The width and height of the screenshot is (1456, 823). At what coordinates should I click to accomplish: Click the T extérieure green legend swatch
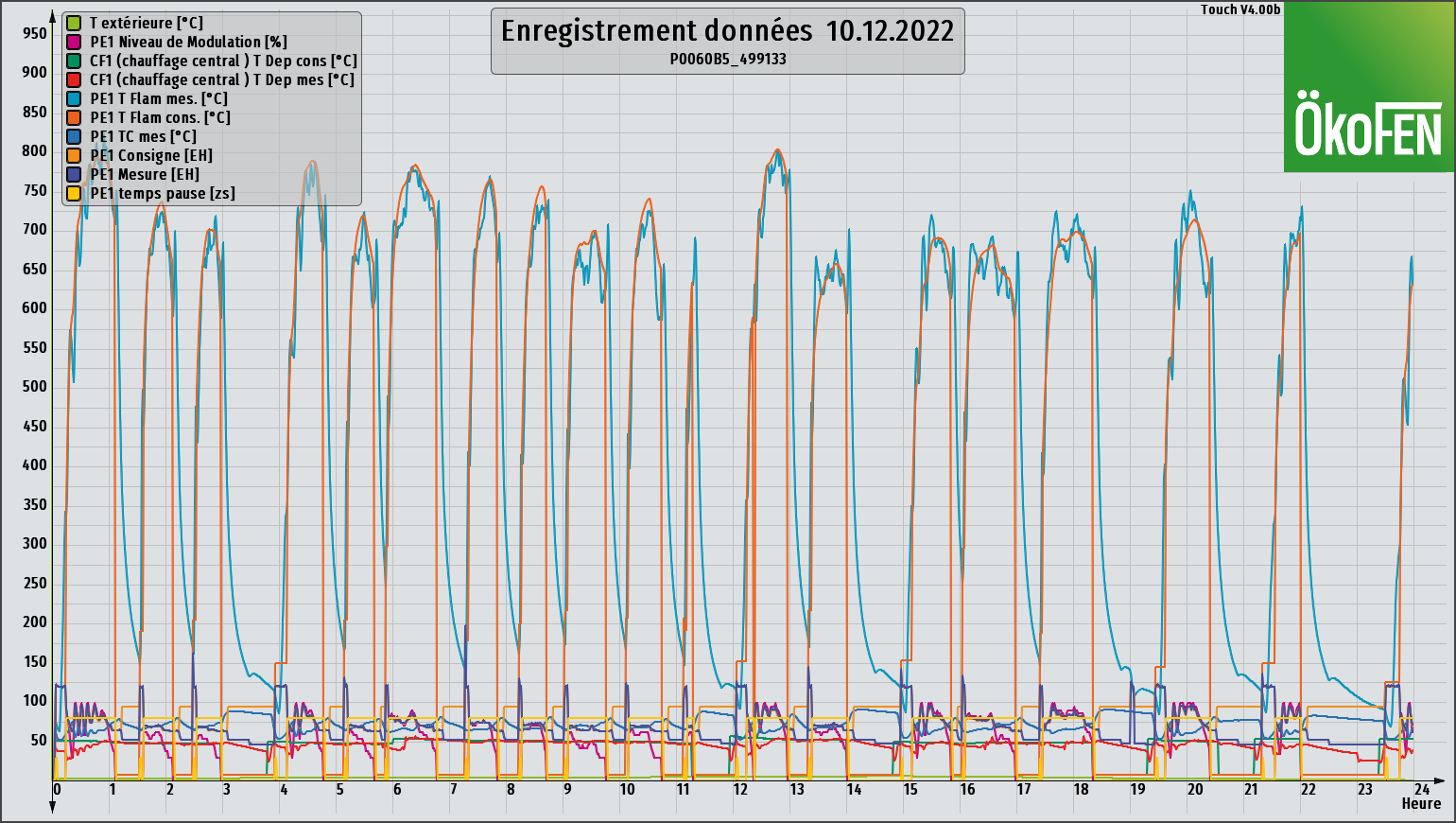tap(74, 23)
